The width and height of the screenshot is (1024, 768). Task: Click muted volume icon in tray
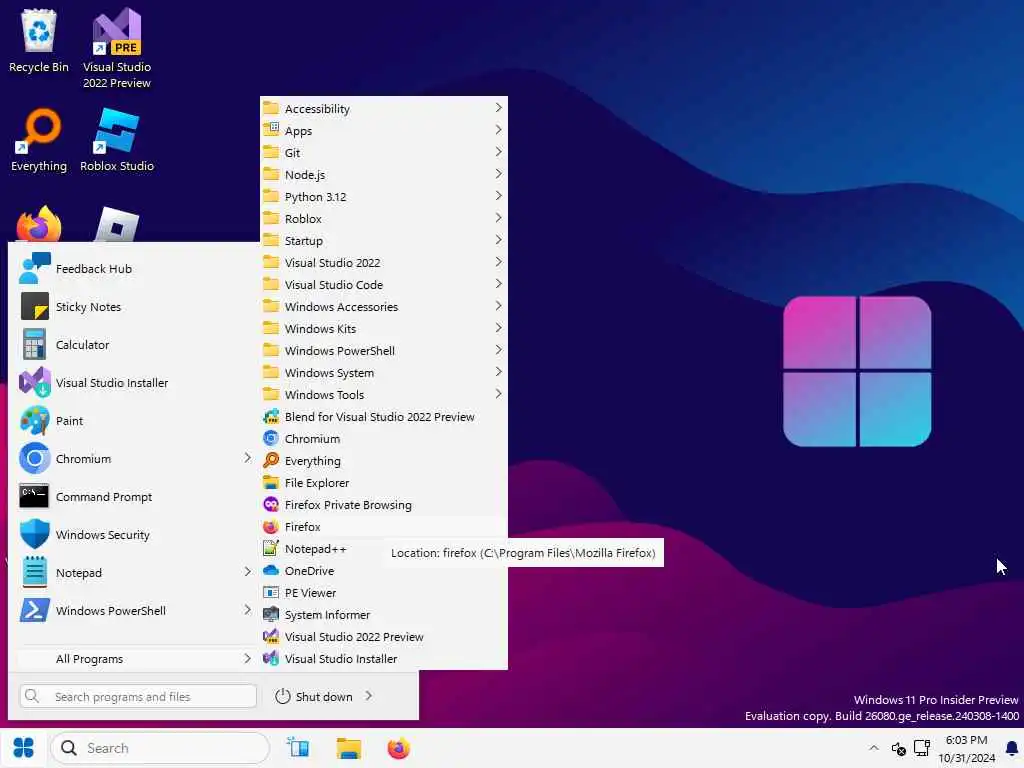point(899,748)
